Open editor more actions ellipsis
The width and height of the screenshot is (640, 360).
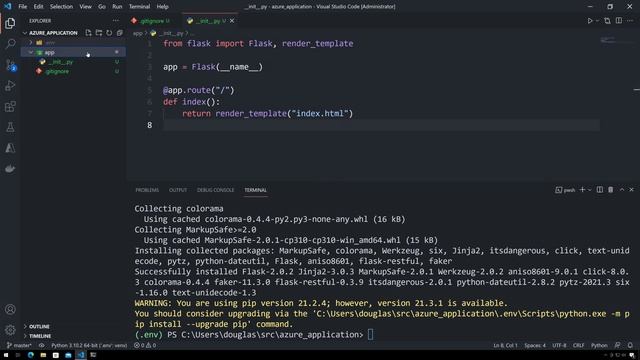(631, 20)
